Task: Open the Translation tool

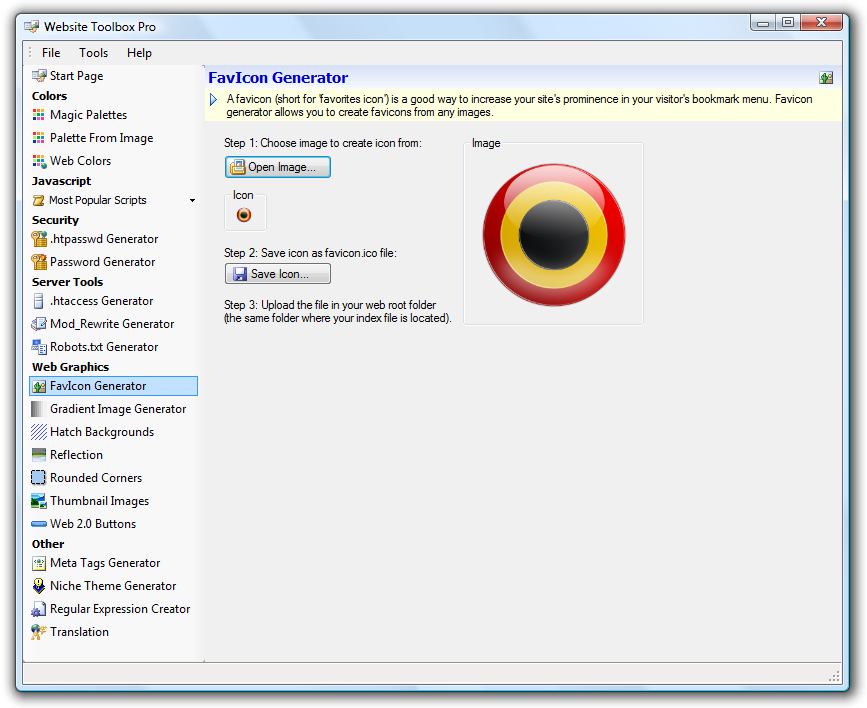Action: (x=79, y=632)
